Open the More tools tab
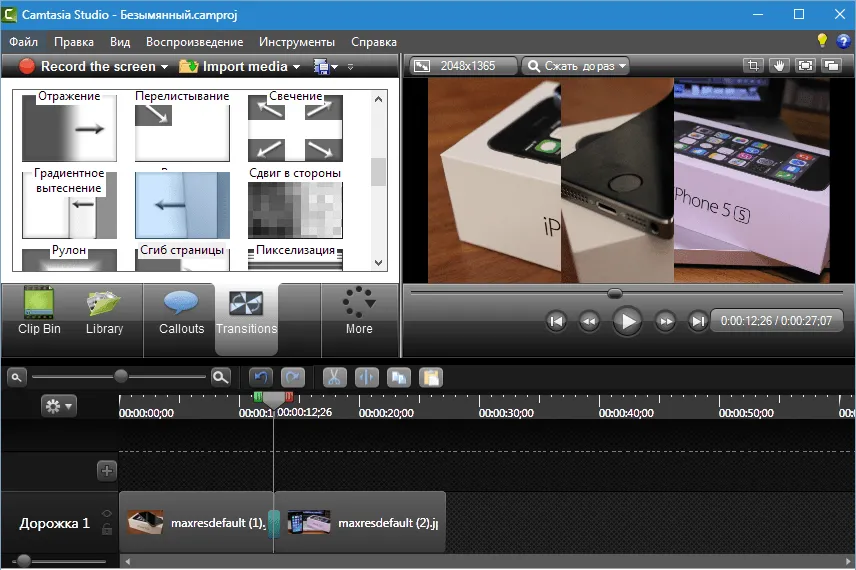Image resolution: width=856 pixels, height=570 pixels. [359, 311]
